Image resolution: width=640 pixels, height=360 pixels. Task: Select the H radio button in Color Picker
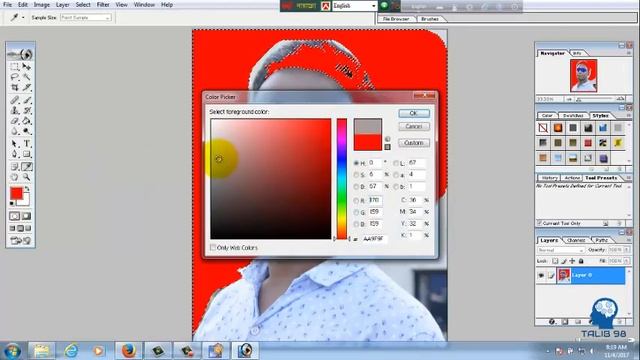356,163
